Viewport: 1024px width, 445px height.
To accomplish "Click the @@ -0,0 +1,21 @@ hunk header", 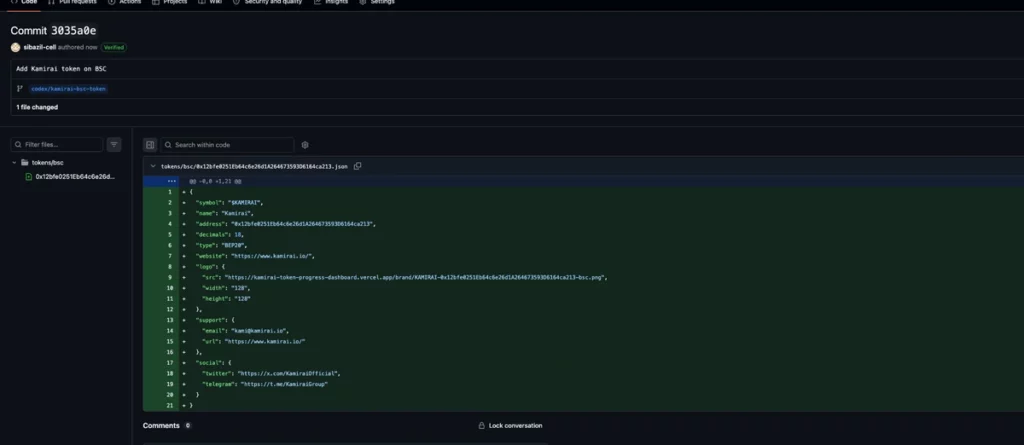I will pyautogui.click(x=215, y=181).
